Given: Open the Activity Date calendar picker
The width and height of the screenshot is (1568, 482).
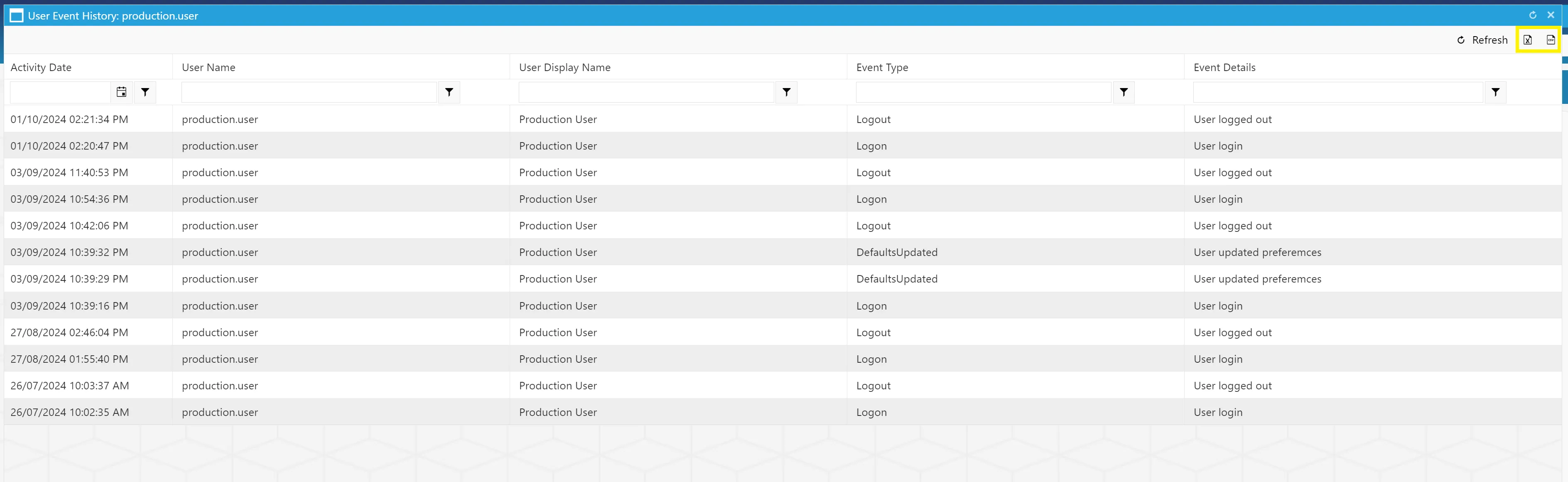Looking at the screenshot, I should click(122, 92).
